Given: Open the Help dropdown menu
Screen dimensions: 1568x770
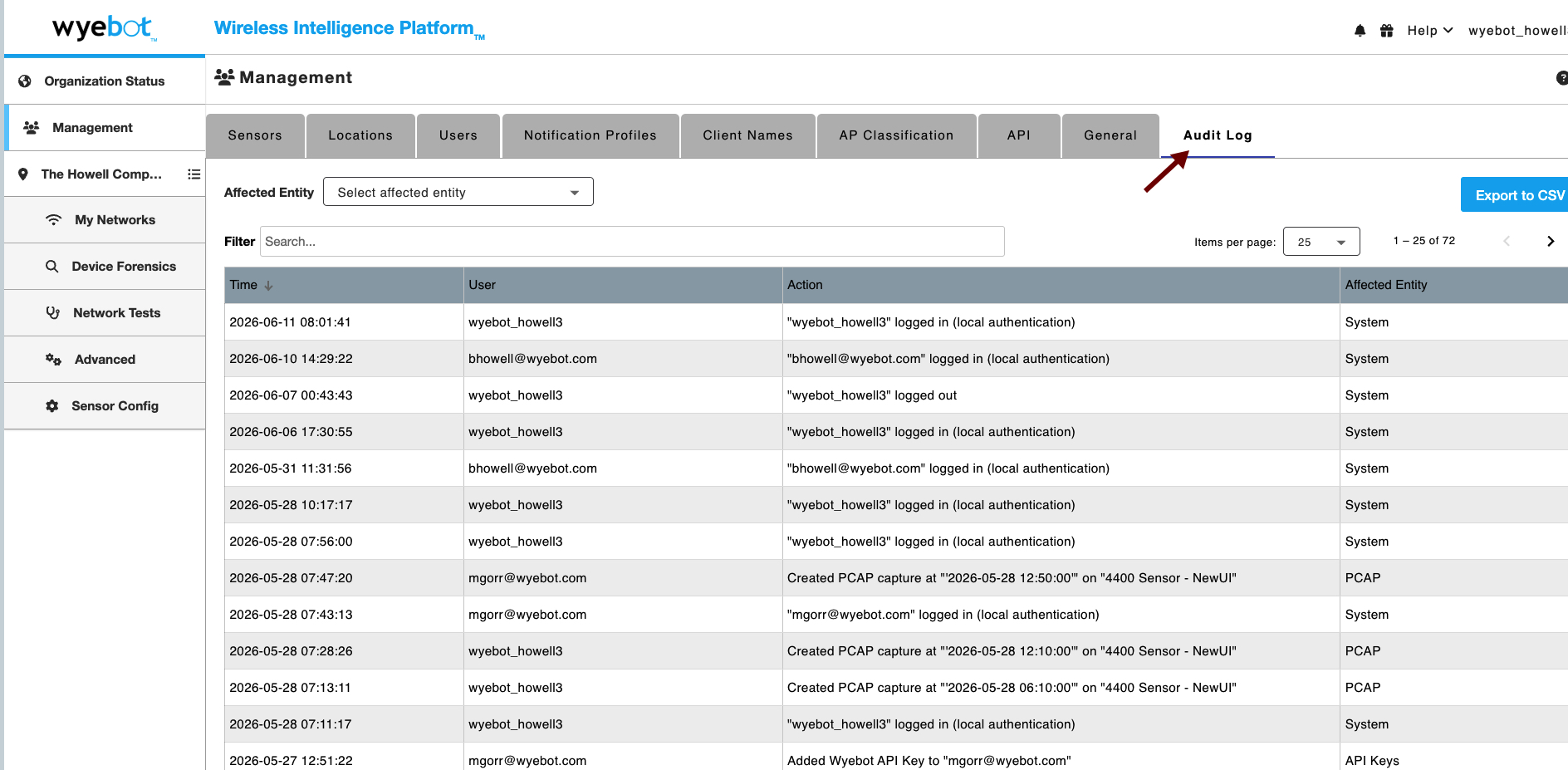Looking at the screenshot, I should (x=1429, y=31).
